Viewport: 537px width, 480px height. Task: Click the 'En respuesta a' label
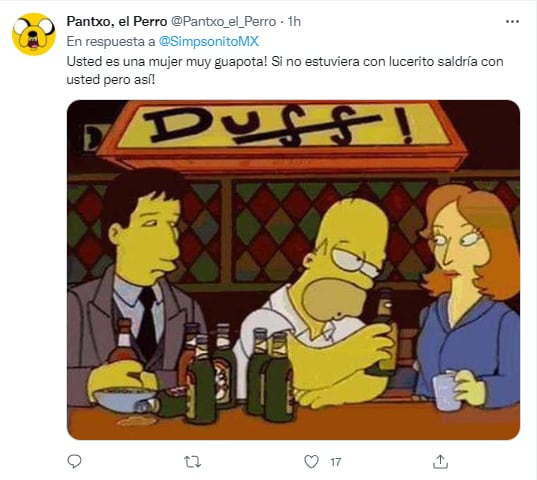click(x=111, y=41)
